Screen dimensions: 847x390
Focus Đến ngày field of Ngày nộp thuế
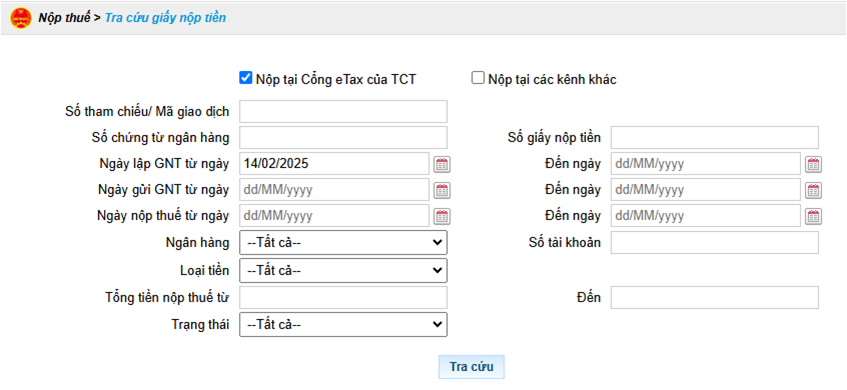[705, 216]
